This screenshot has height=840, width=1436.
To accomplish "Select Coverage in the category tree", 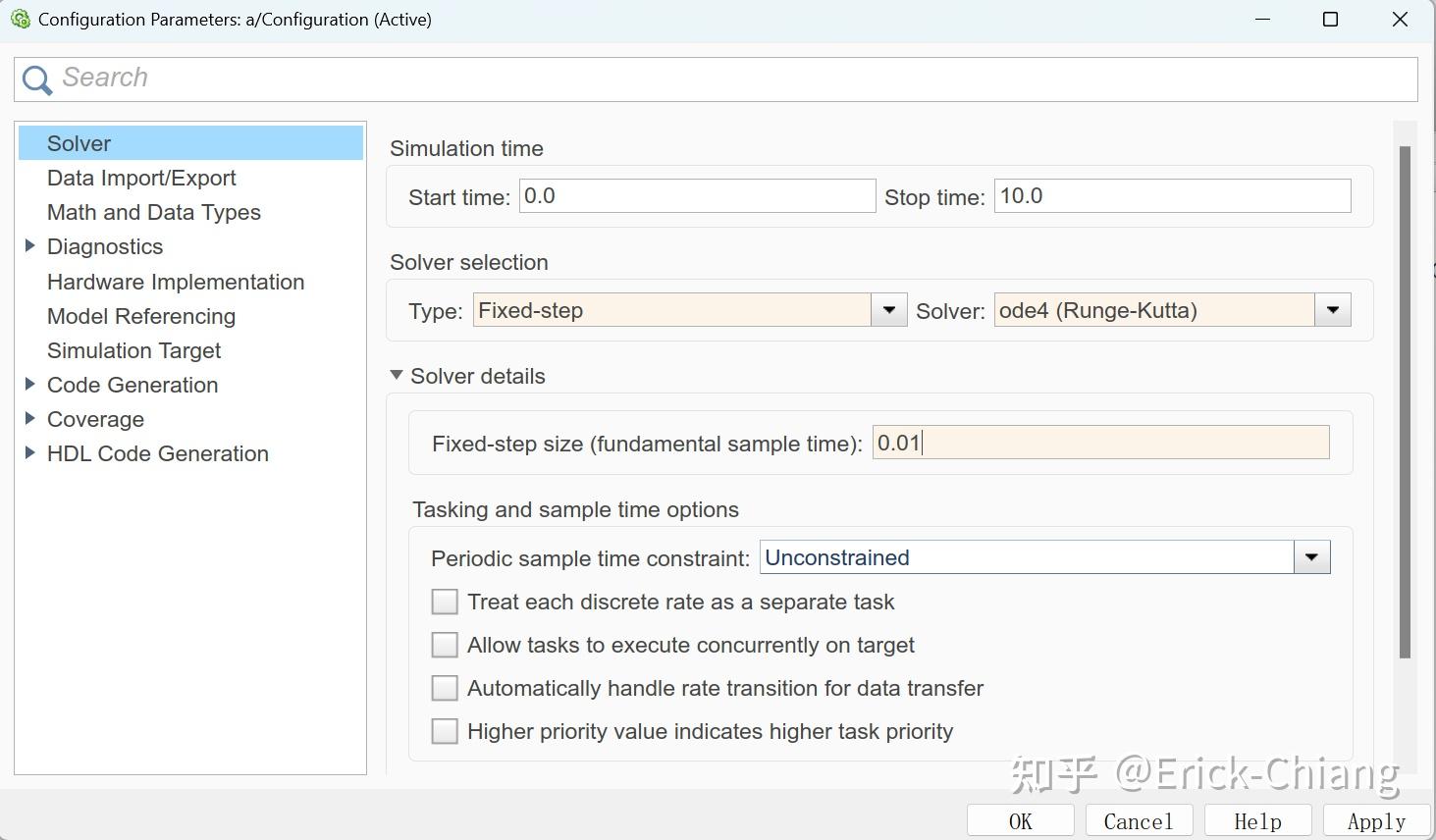I will coord(95,419).
